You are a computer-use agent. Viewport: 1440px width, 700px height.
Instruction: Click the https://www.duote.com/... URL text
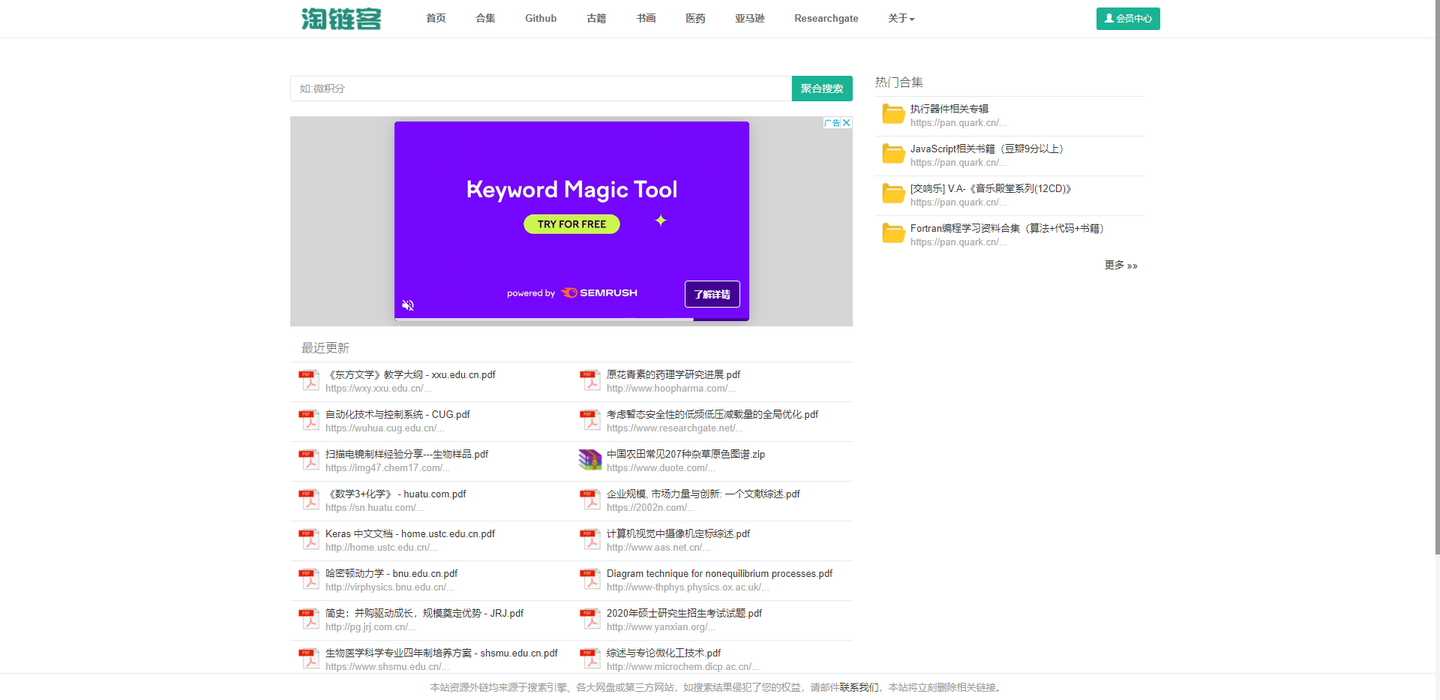pos(660,468)
